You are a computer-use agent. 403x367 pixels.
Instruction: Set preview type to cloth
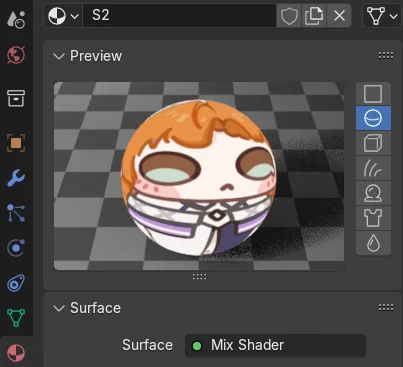point(373,218)
